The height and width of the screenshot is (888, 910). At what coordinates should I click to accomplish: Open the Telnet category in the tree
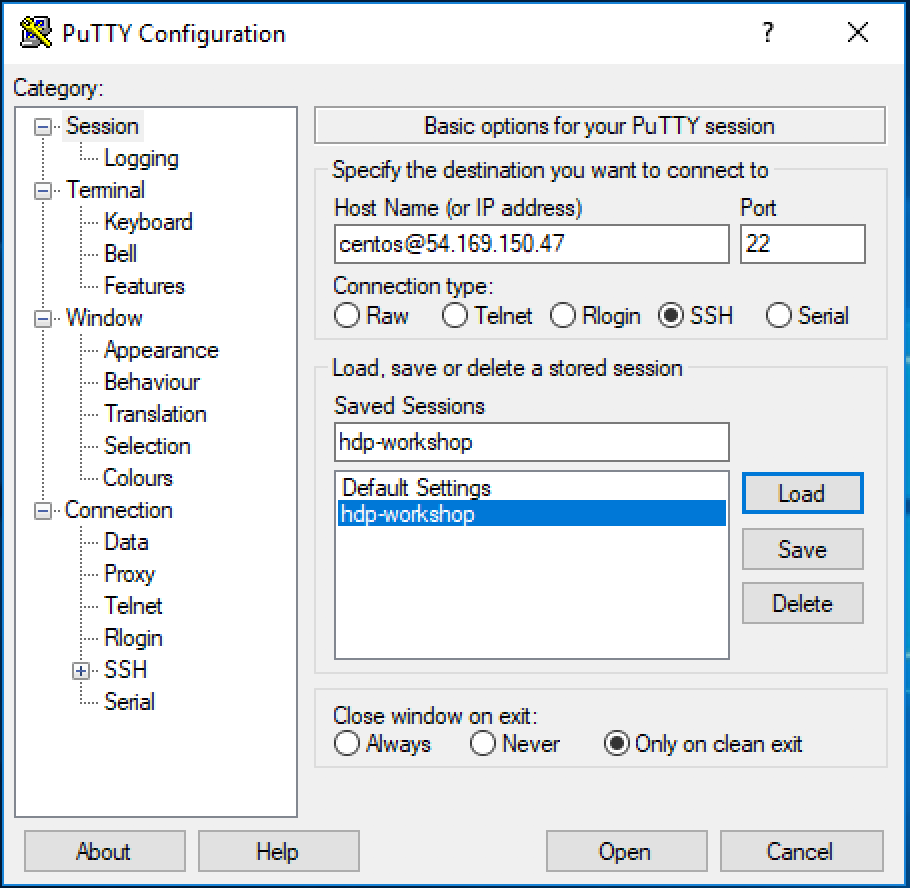[133, 606]
